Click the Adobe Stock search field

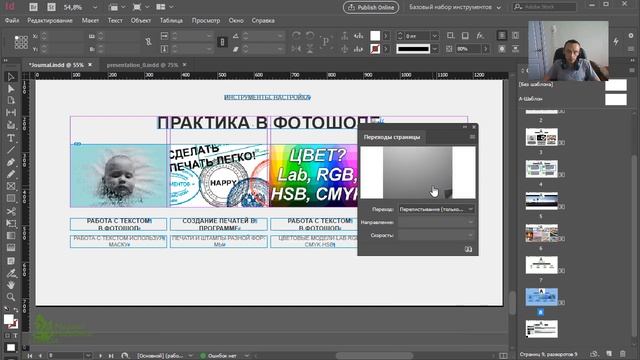[545, 7]
